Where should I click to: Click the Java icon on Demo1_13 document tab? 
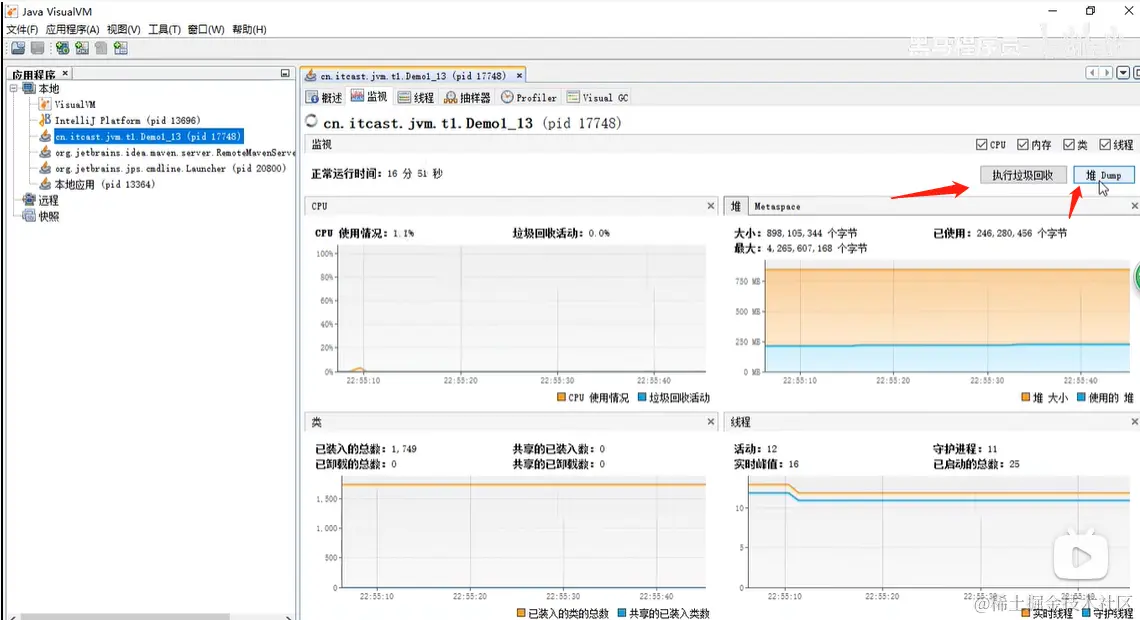pos(310,76)
